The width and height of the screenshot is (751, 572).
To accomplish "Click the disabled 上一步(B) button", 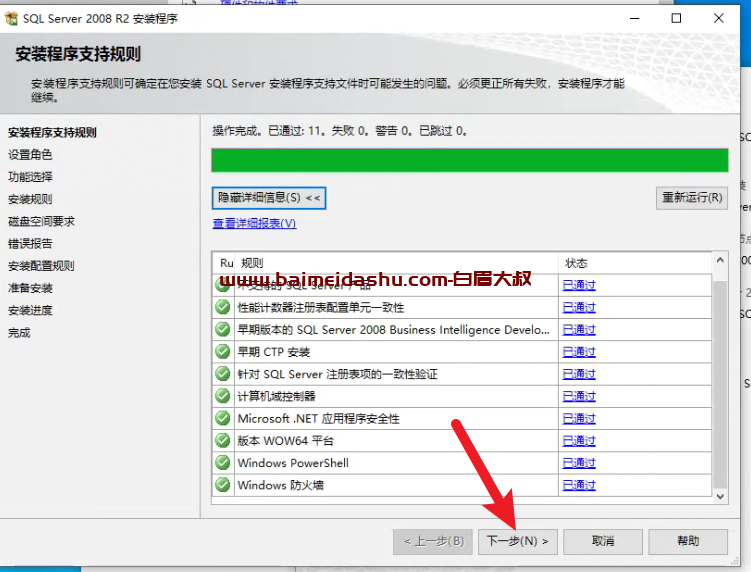I will (433, 541).
